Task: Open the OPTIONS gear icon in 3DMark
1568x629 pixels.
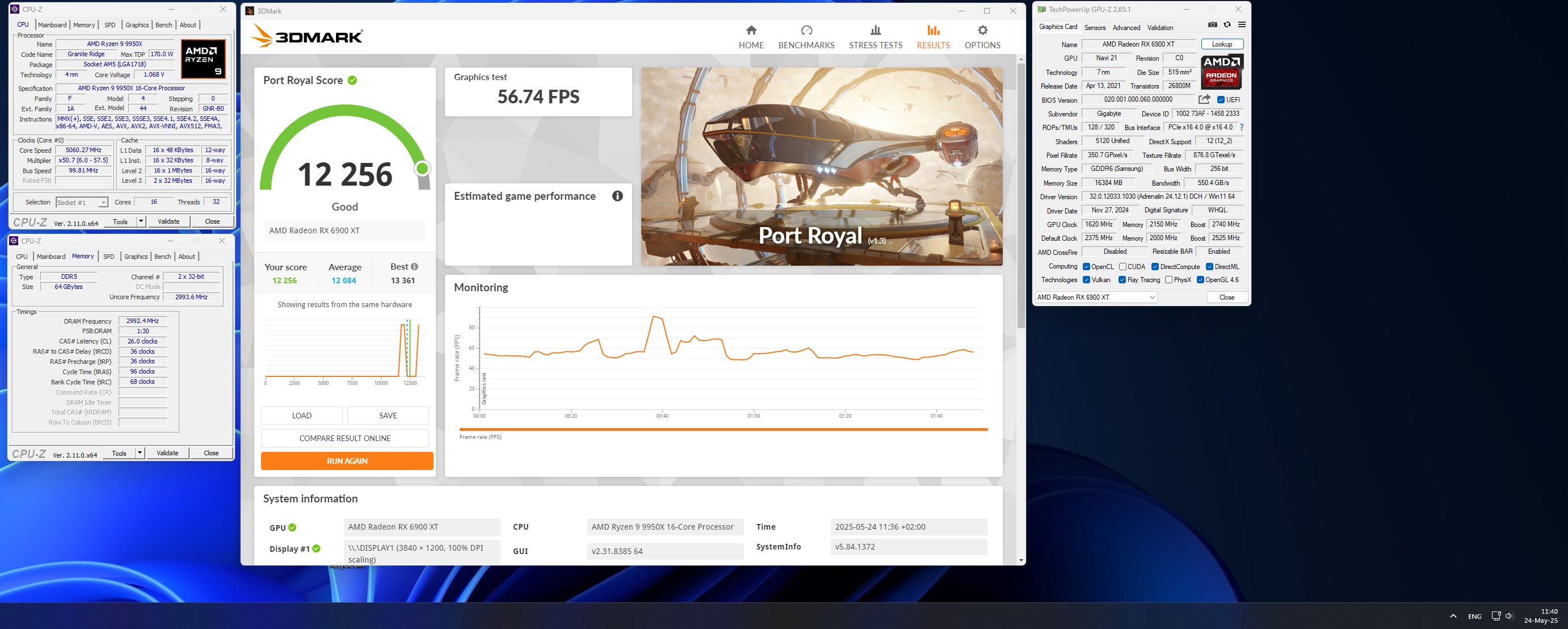Action: (x=982, y=31)
